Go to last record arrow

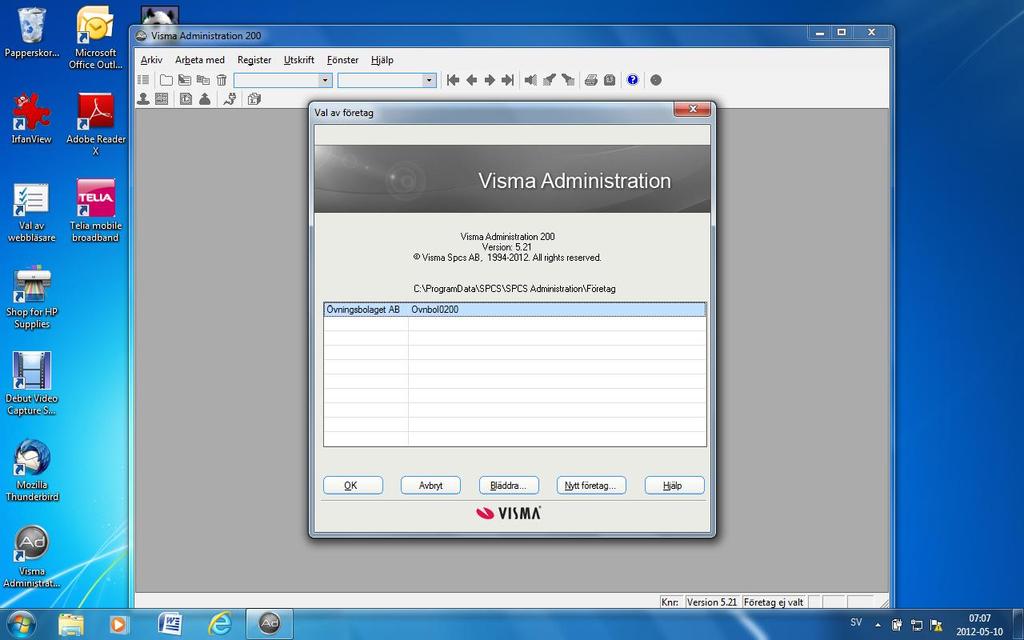[507, 80]
